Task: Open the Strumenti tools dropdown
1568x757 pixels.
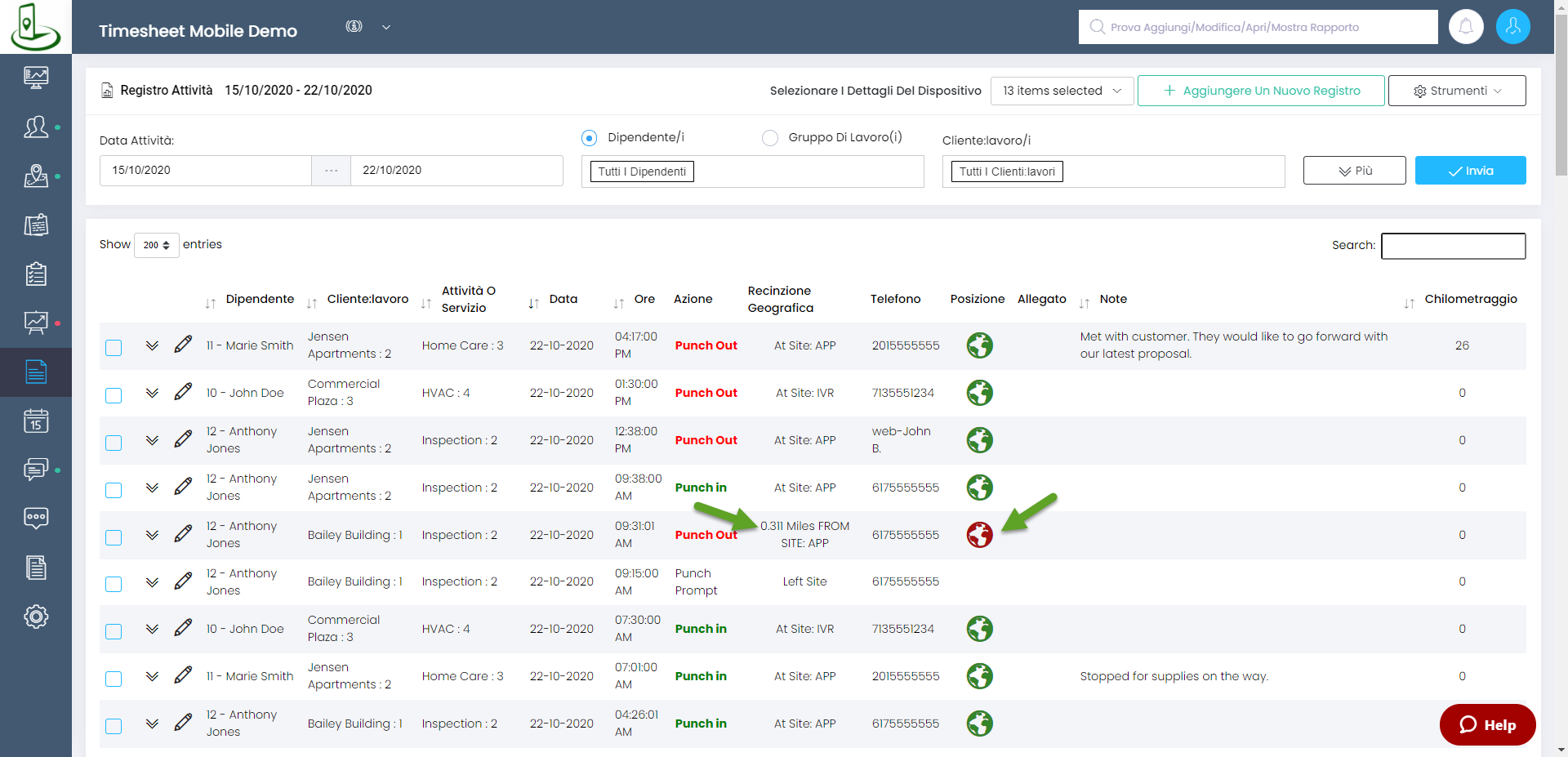Action: click(x=1456, y=91)
